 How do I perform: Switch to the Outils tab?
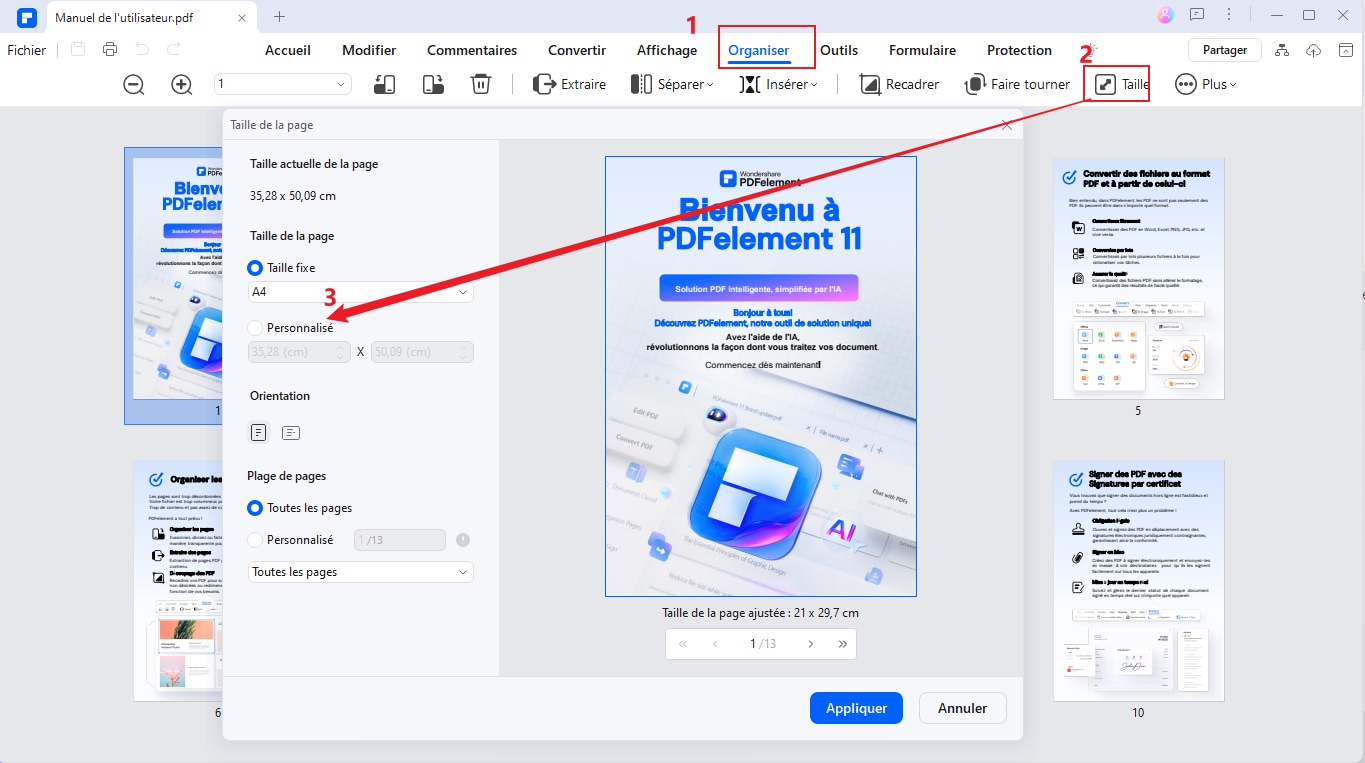point(839,50)
